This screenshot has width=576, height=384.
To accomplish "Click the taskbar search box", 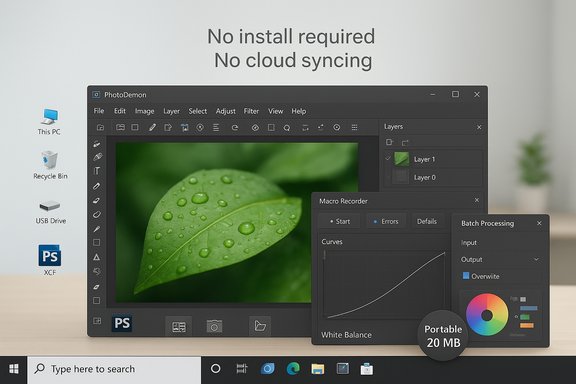I will pyautogui.click(x=114, y=369).
